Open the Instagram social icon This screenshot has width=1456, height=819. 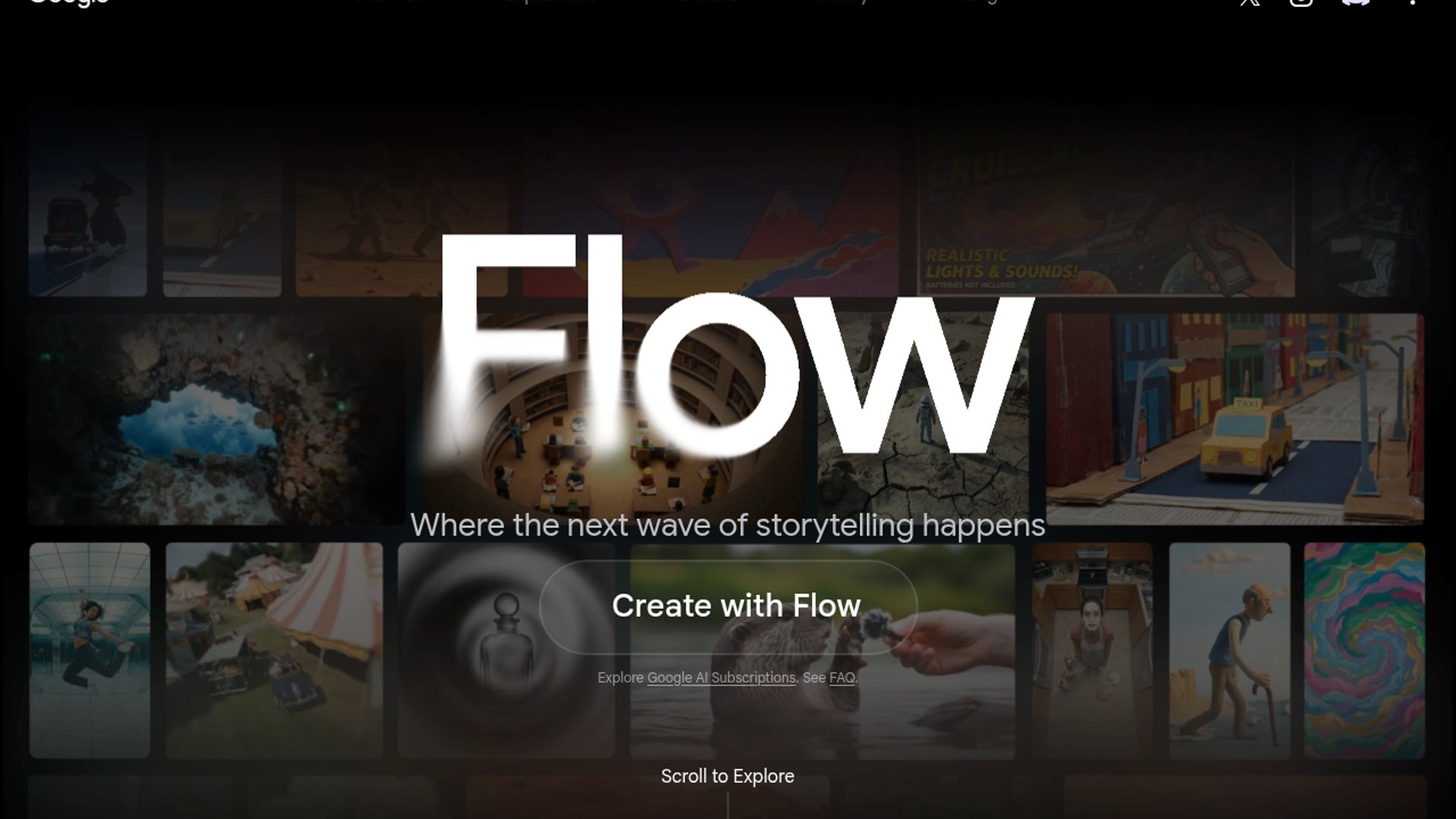1301,2
